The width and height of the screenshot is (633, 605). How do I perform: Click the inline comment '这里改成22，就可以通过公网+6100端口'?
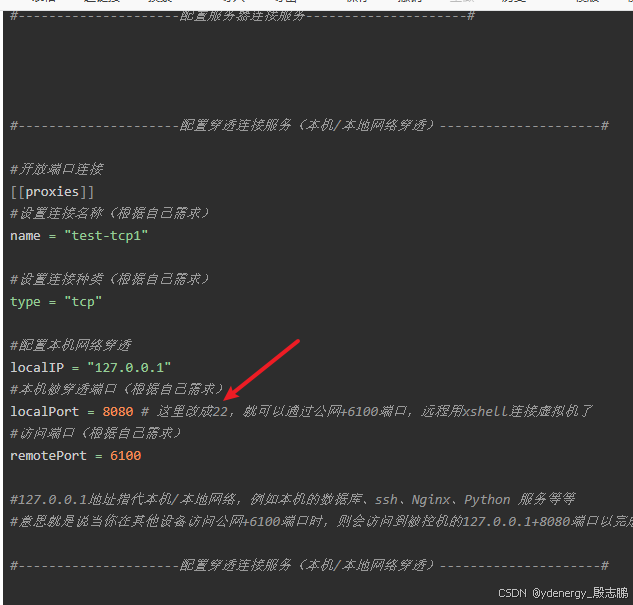[x=281, y=412]
